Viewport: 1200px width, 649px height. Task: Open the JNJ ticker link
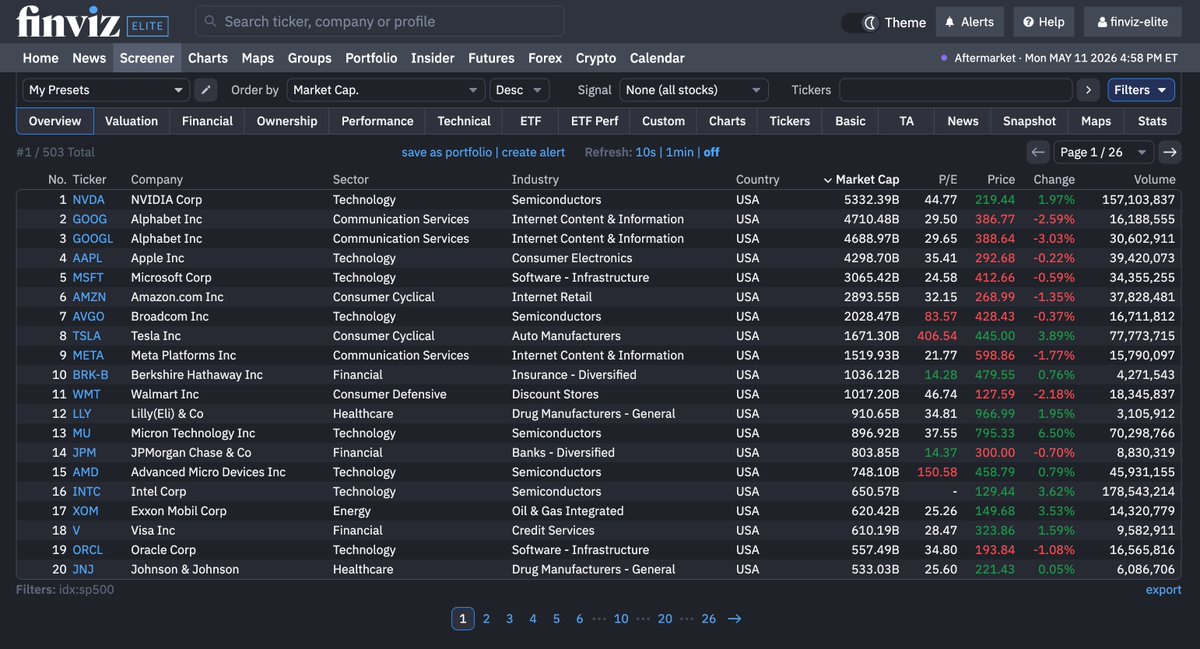[x=83, y=570]
